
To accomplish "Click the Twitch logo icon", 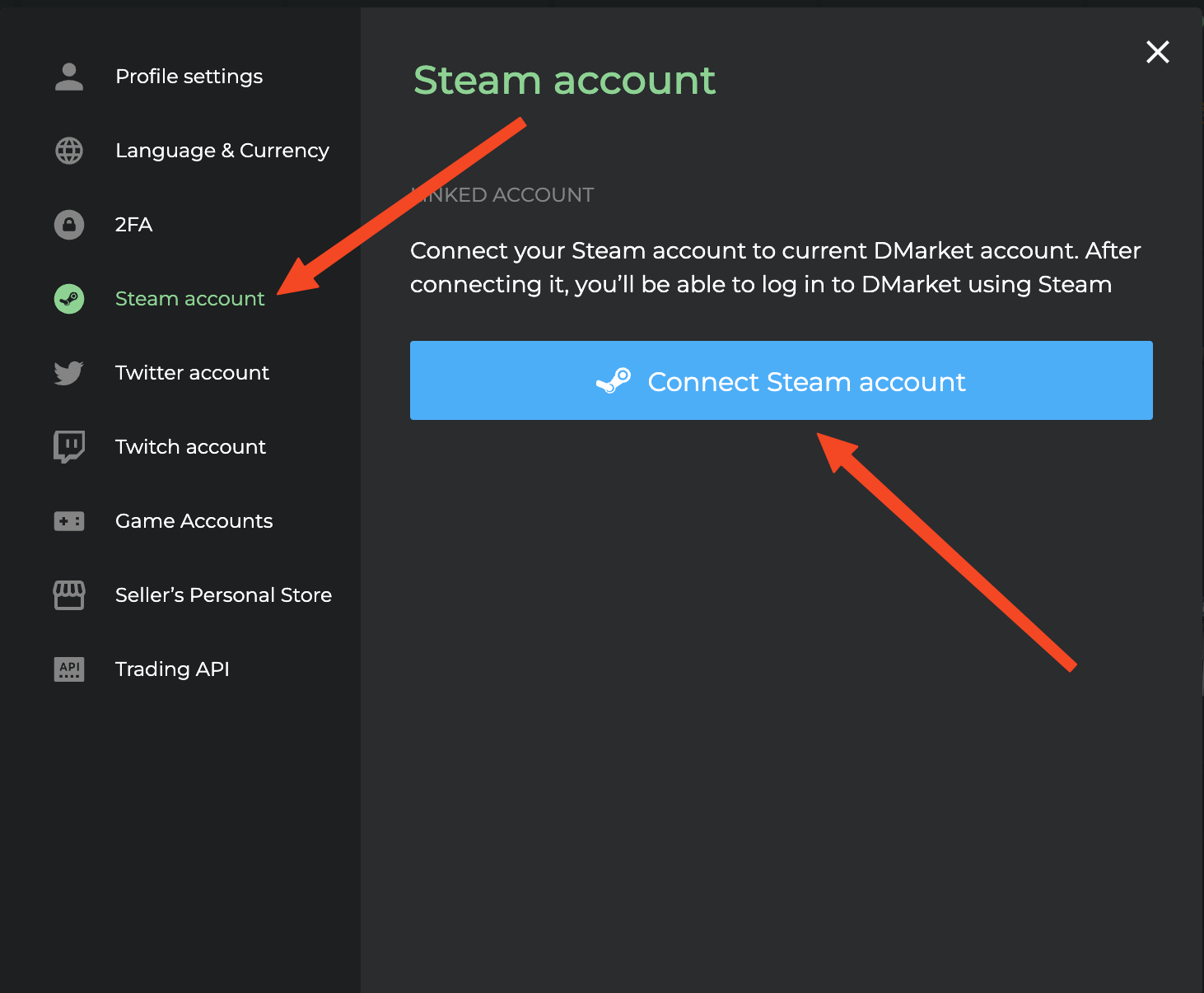I will (x=69, y=447).
